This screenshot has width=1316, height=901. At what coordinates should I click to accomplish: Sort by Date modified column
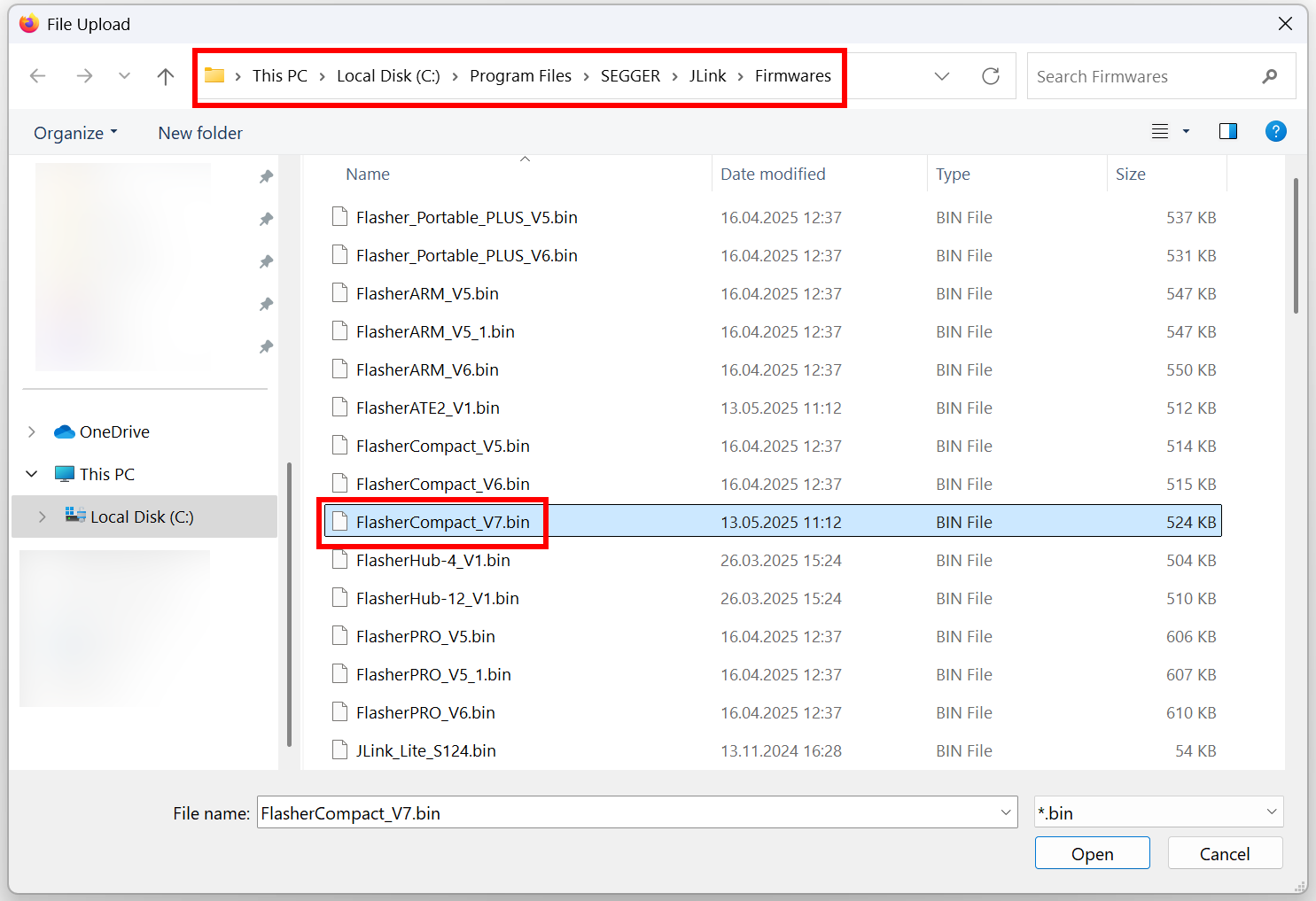click(773, 175)
